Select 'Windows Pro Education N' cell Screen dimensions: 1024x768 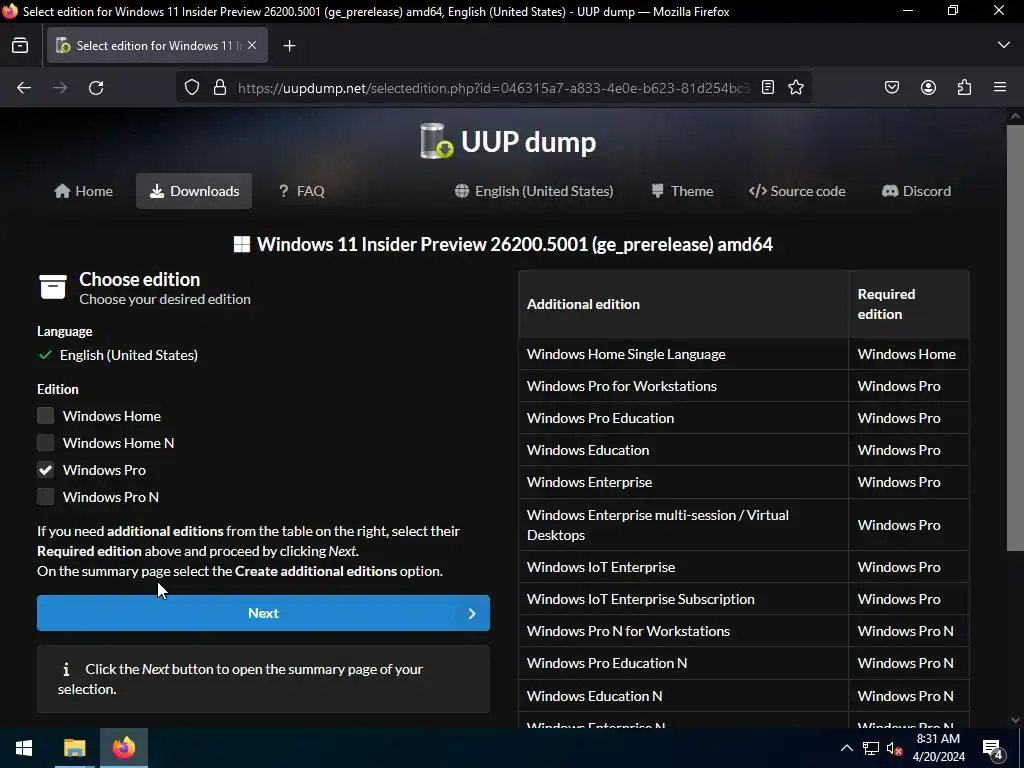click(x=684, y=663)
